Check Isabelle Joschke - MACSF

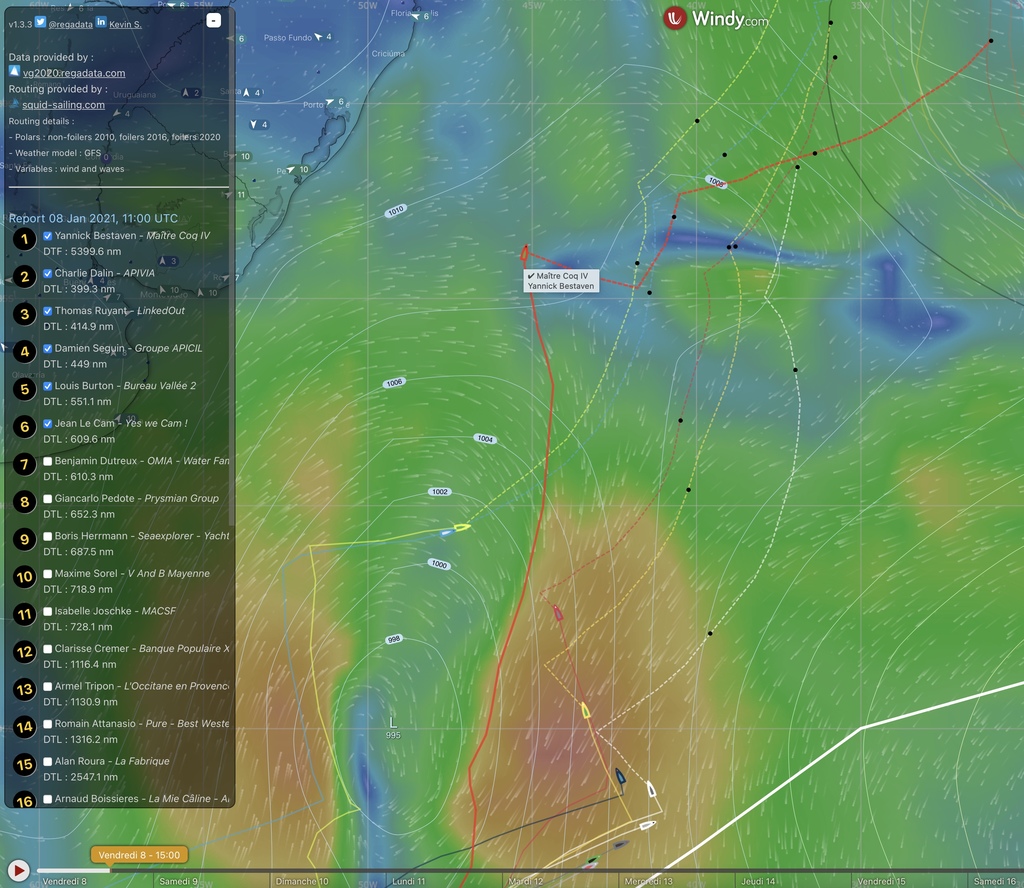coord(48,611)
